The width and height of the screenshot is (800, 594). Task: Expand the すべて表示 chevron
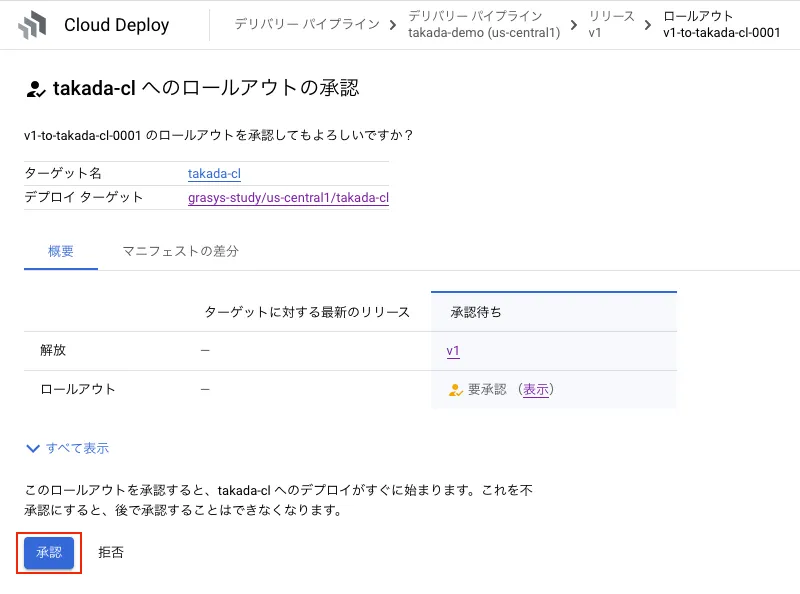[33, 449]
